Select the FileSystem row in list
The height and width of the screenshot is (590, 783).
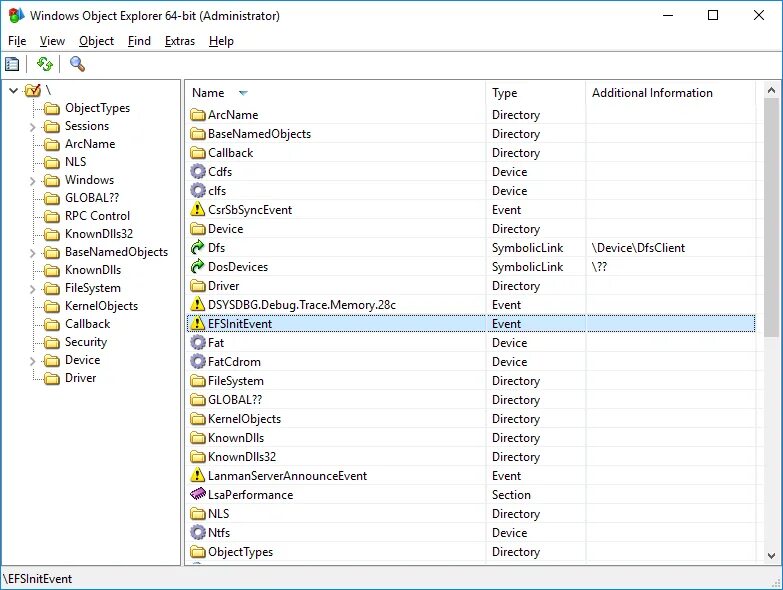point(471,381)
